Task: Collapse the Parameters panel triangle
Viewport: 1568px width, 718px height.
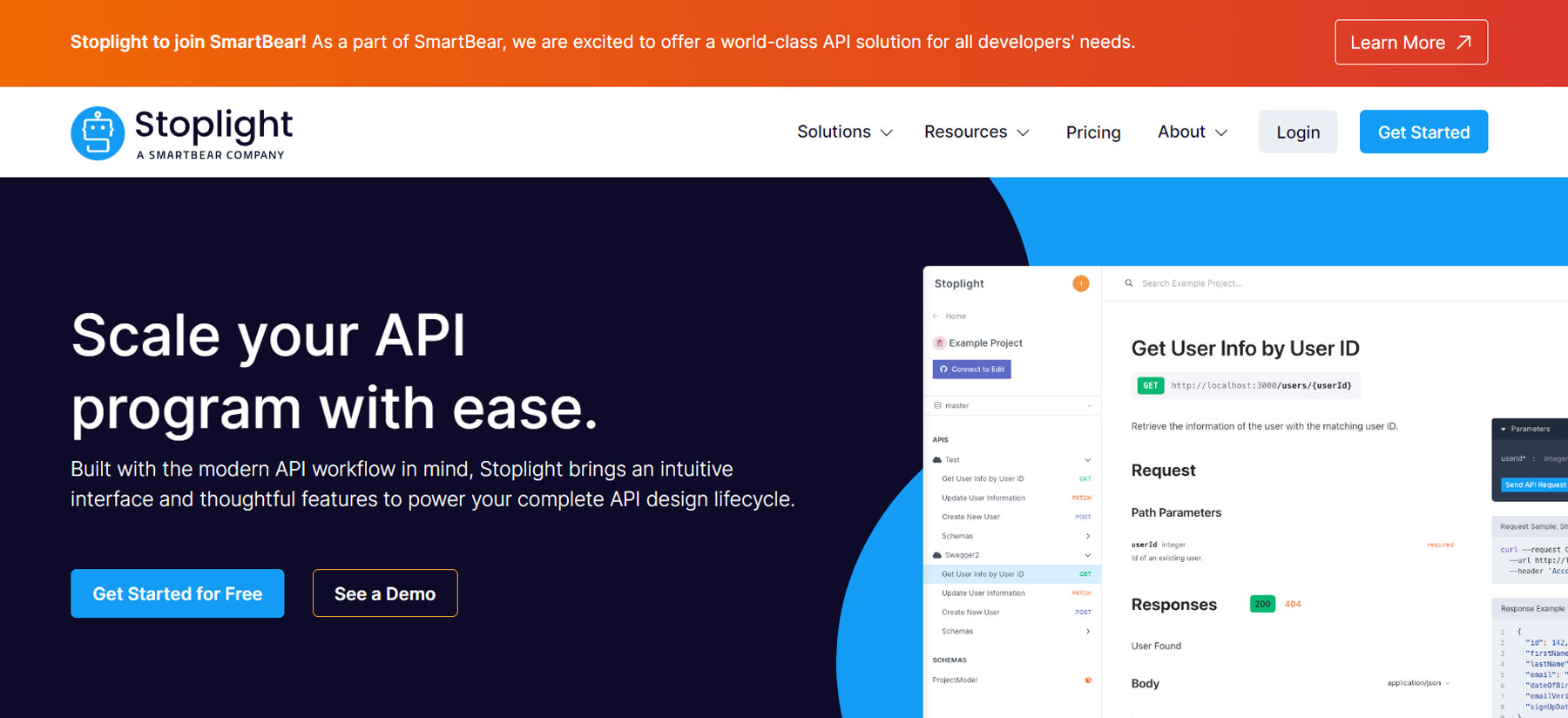Action: tap(1504, 429)
